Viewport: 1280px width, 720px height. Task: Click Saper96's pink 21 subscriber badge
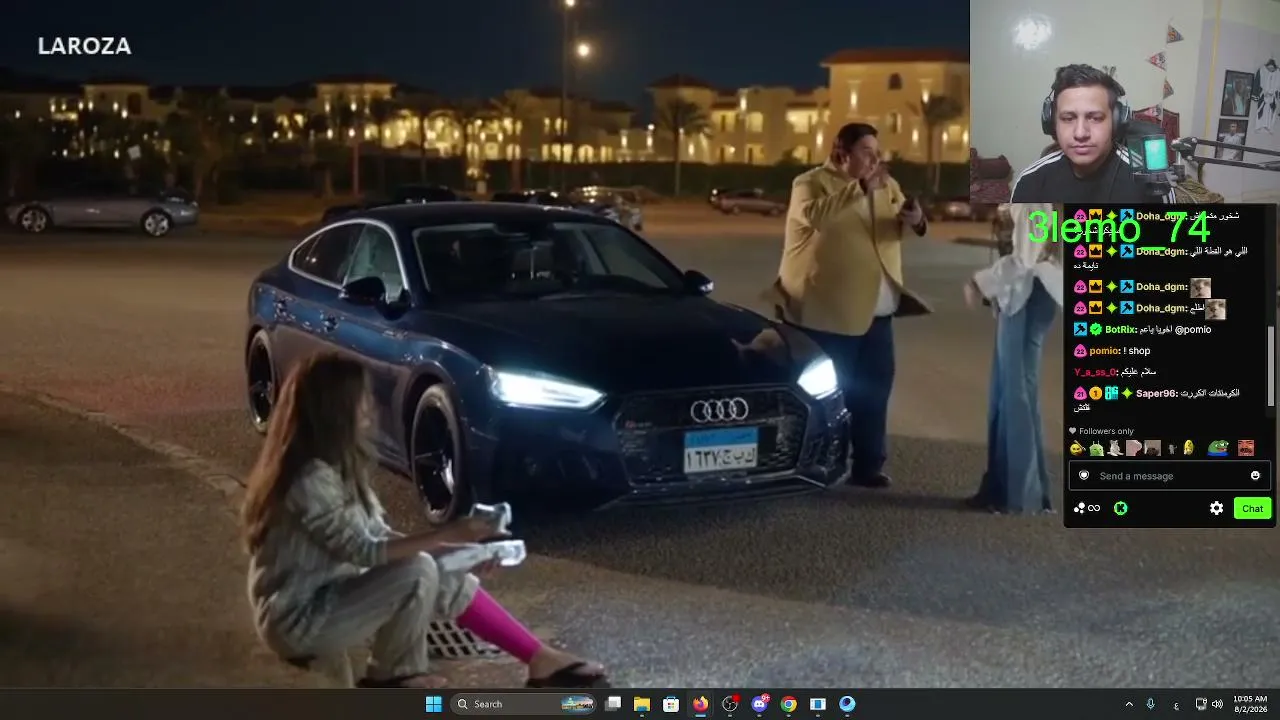(1080, 393)
